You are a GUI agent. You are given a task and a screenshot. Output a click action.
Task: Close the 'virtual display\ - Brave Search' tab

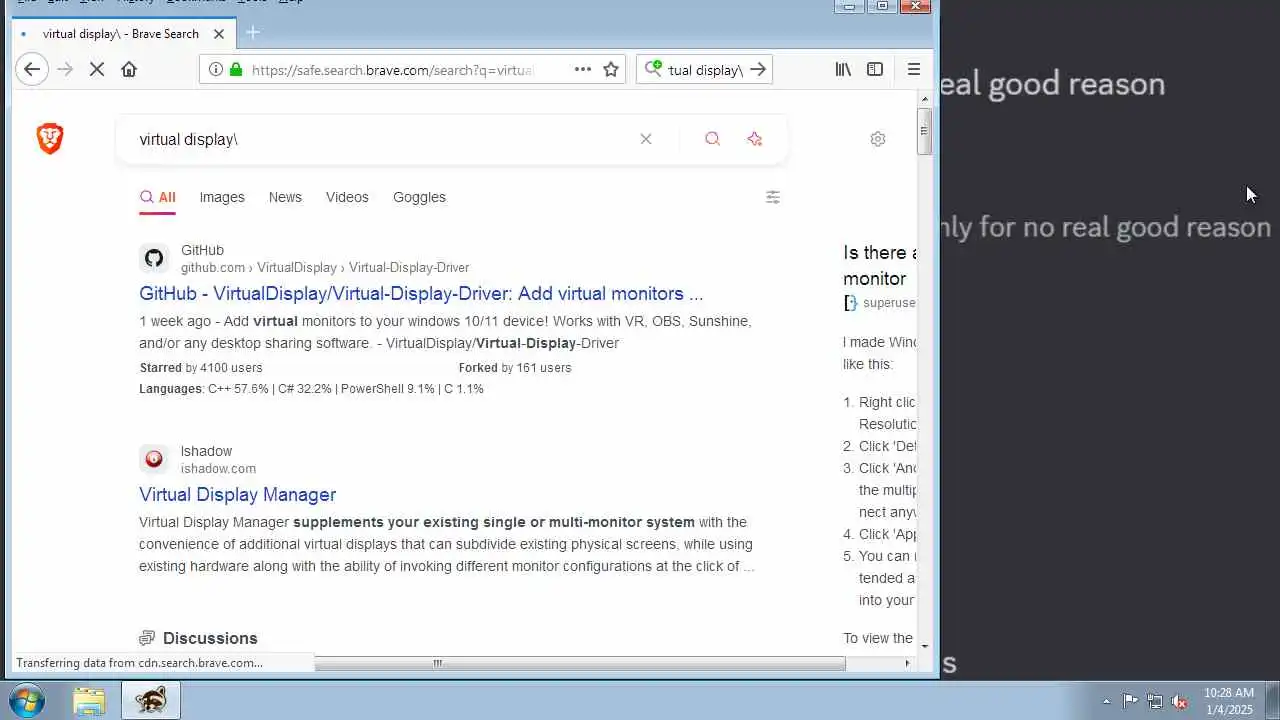tap(219, 34)
